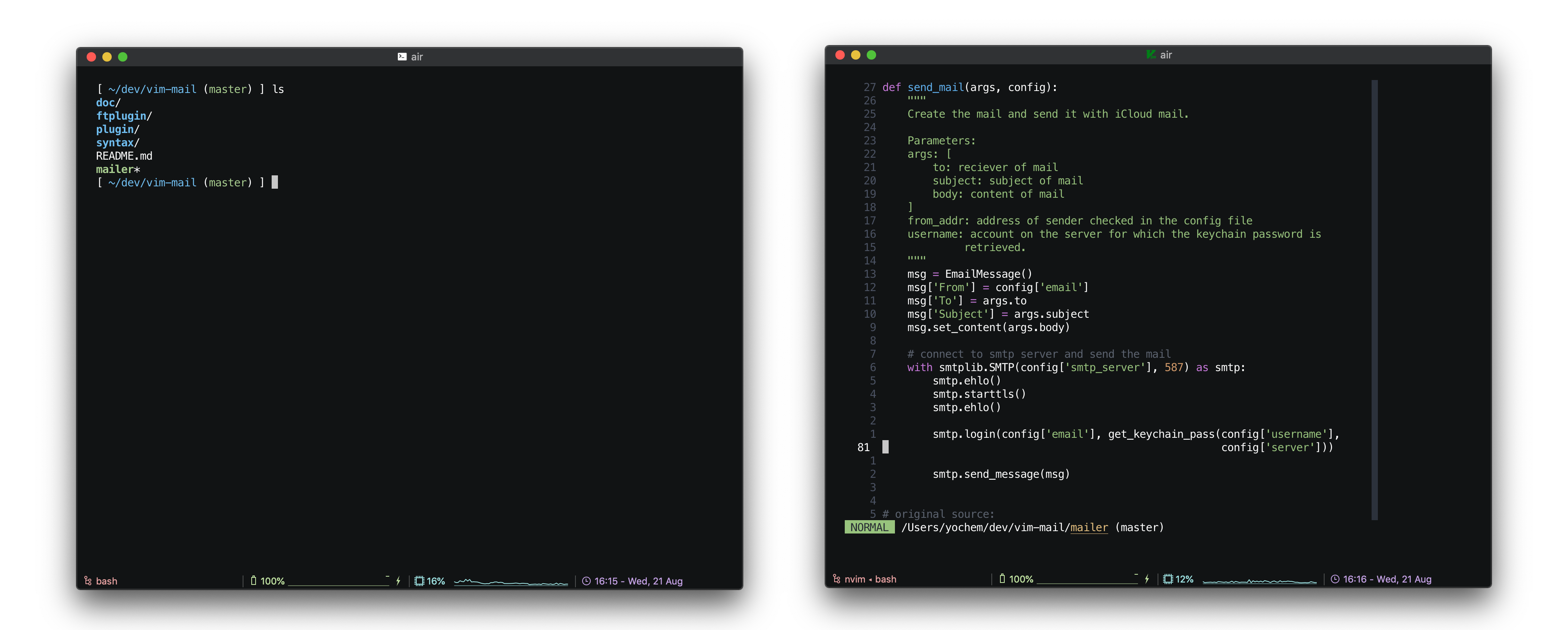Viewport: 1568px width, 630px height.
Task: Click the 'plugin/' directory in ls output
Action: click(x=118, y=129)
